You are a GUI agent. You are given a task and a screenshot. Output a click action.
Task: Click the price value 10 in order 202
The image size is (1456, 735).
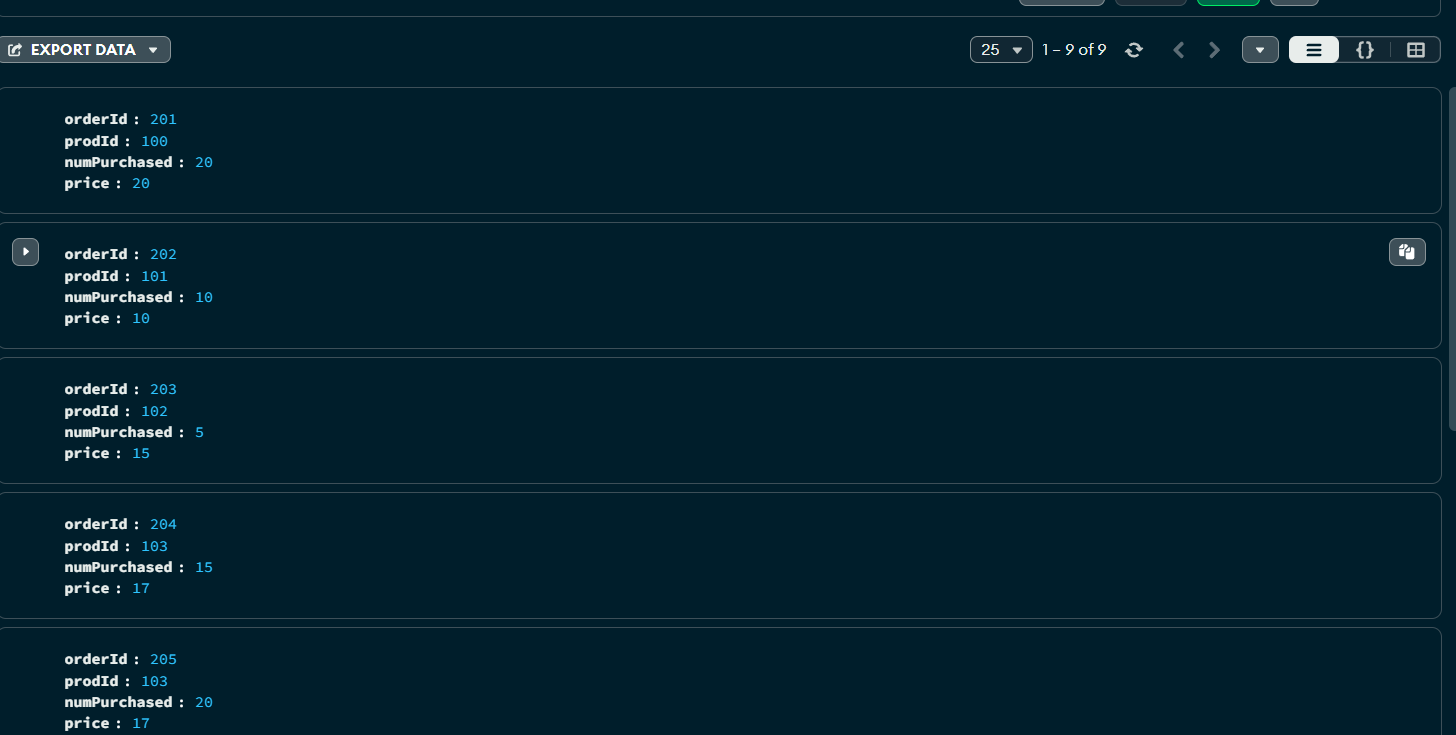pos(141,318)
